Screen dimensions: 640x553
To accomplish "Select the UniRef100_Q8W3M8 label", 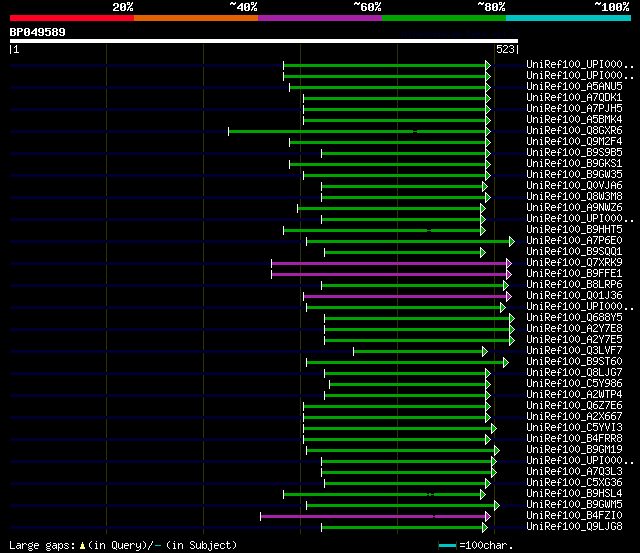I will coord(574,197).
